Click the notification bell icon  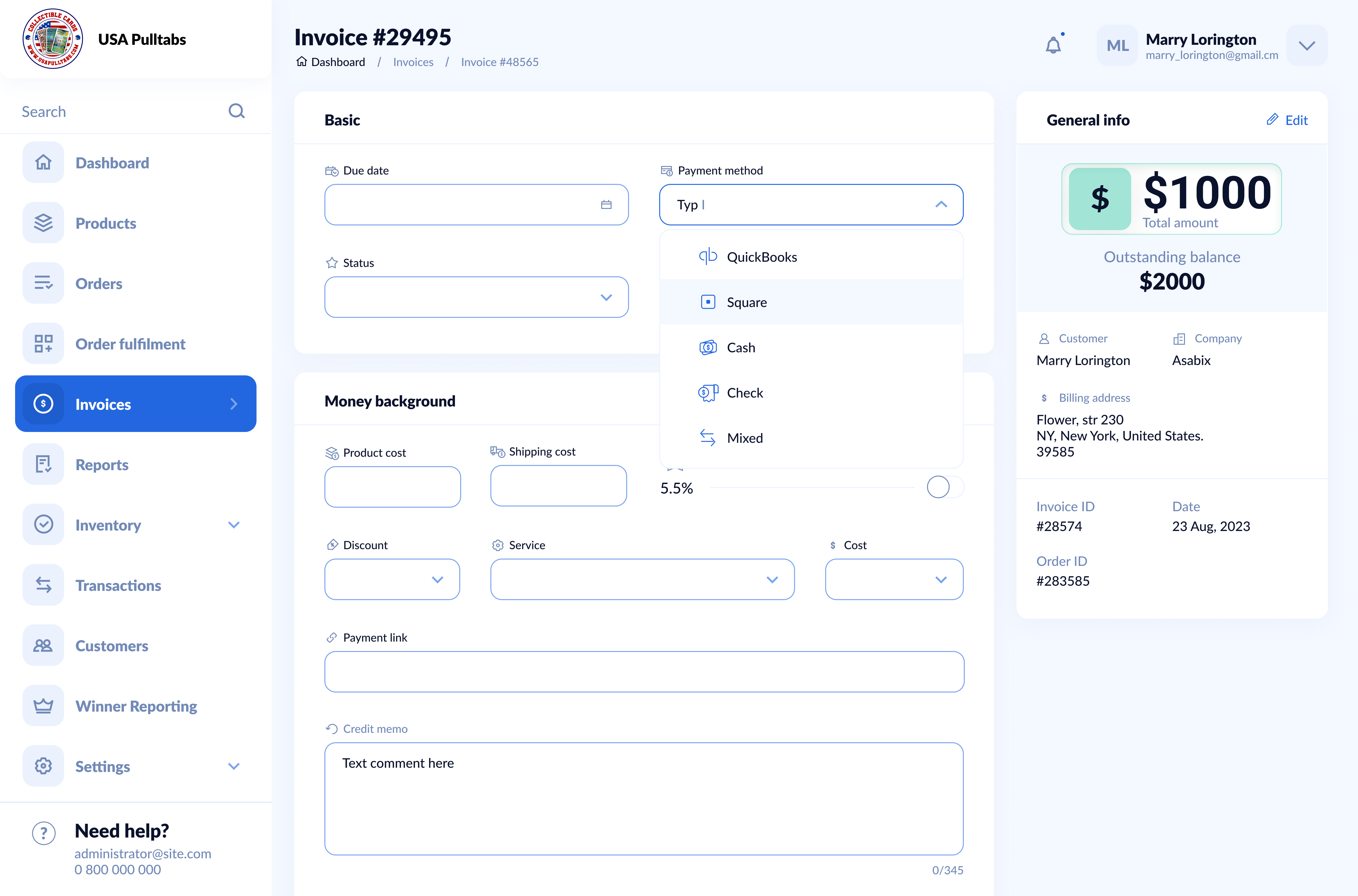[x=1053, y=45]
